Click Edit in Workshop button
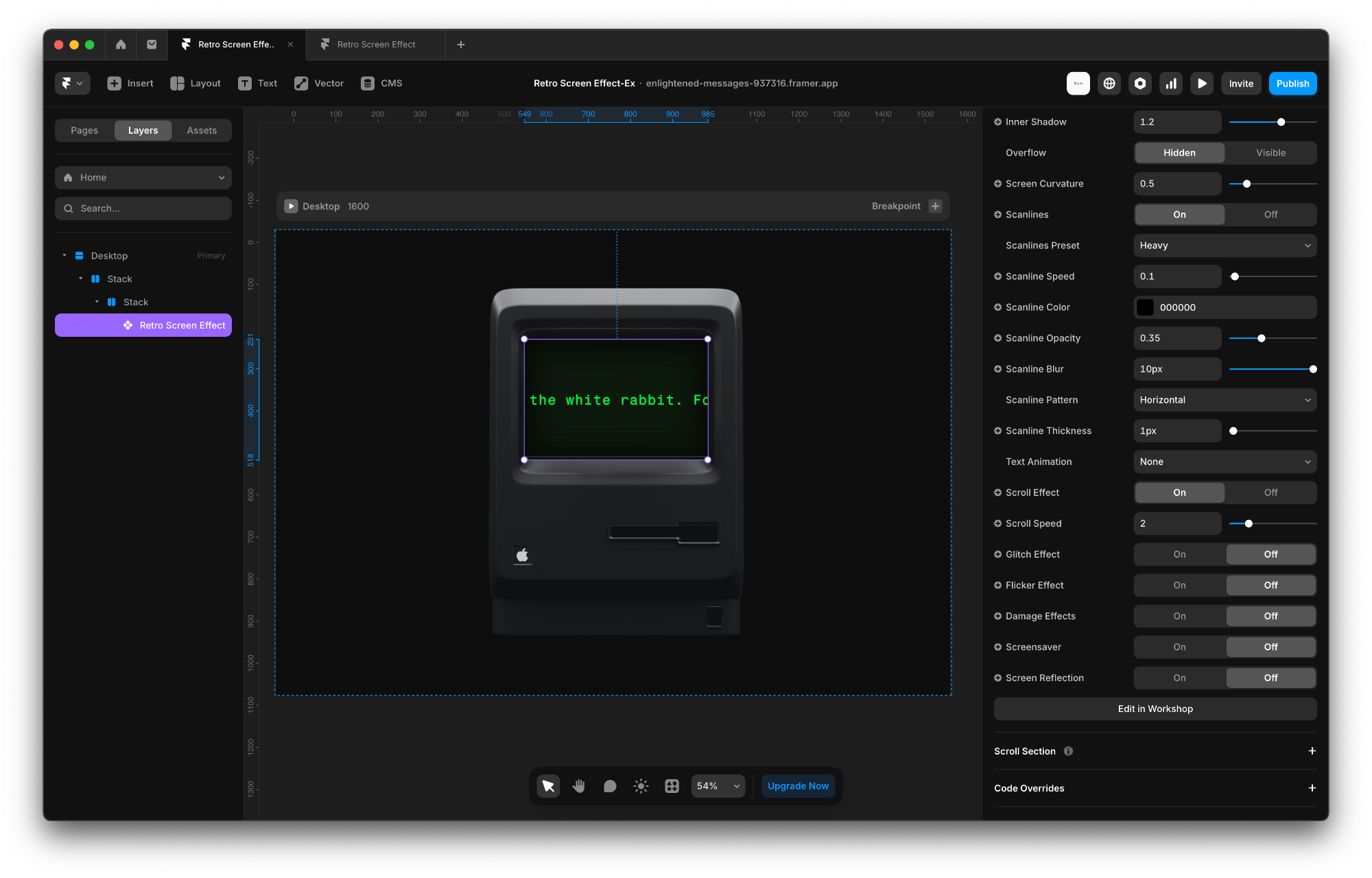Screen dimensions: 1372x878 coord(1155,709)
